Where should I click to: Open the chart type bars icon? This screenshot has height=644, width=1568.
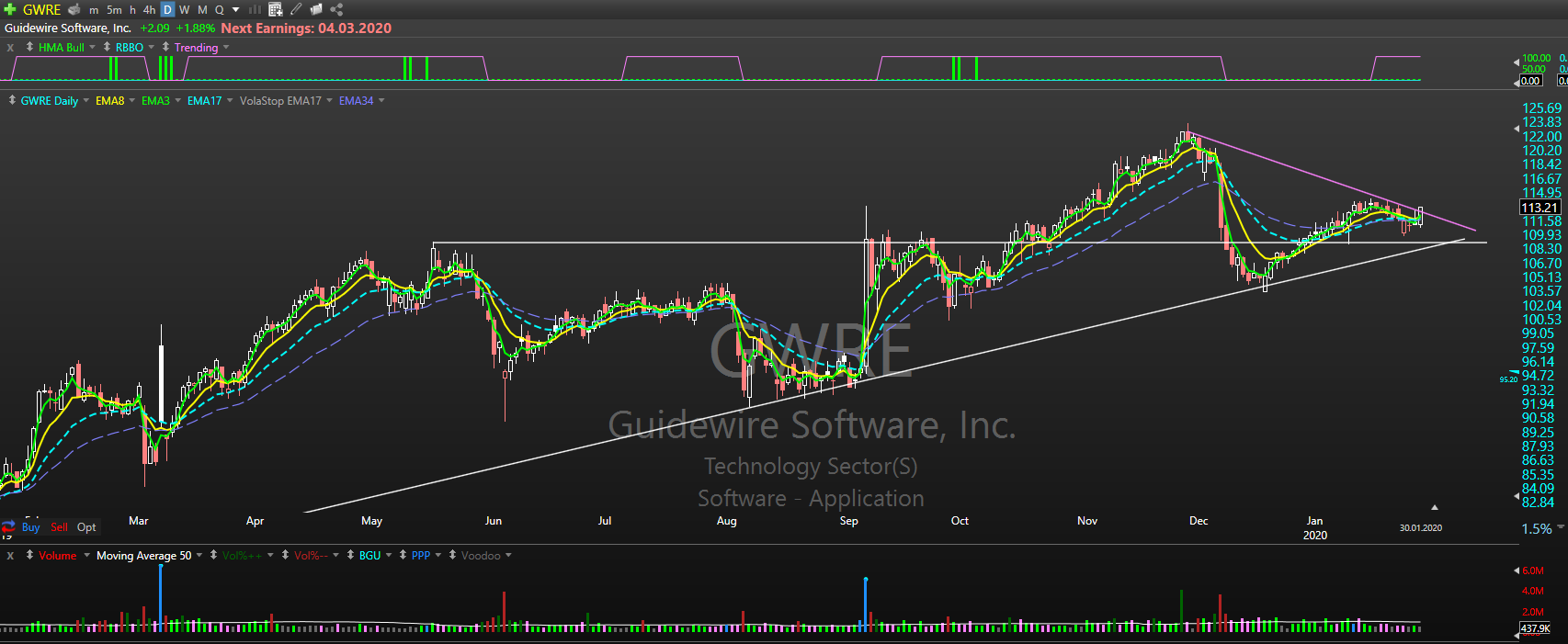tap(255, 9)
